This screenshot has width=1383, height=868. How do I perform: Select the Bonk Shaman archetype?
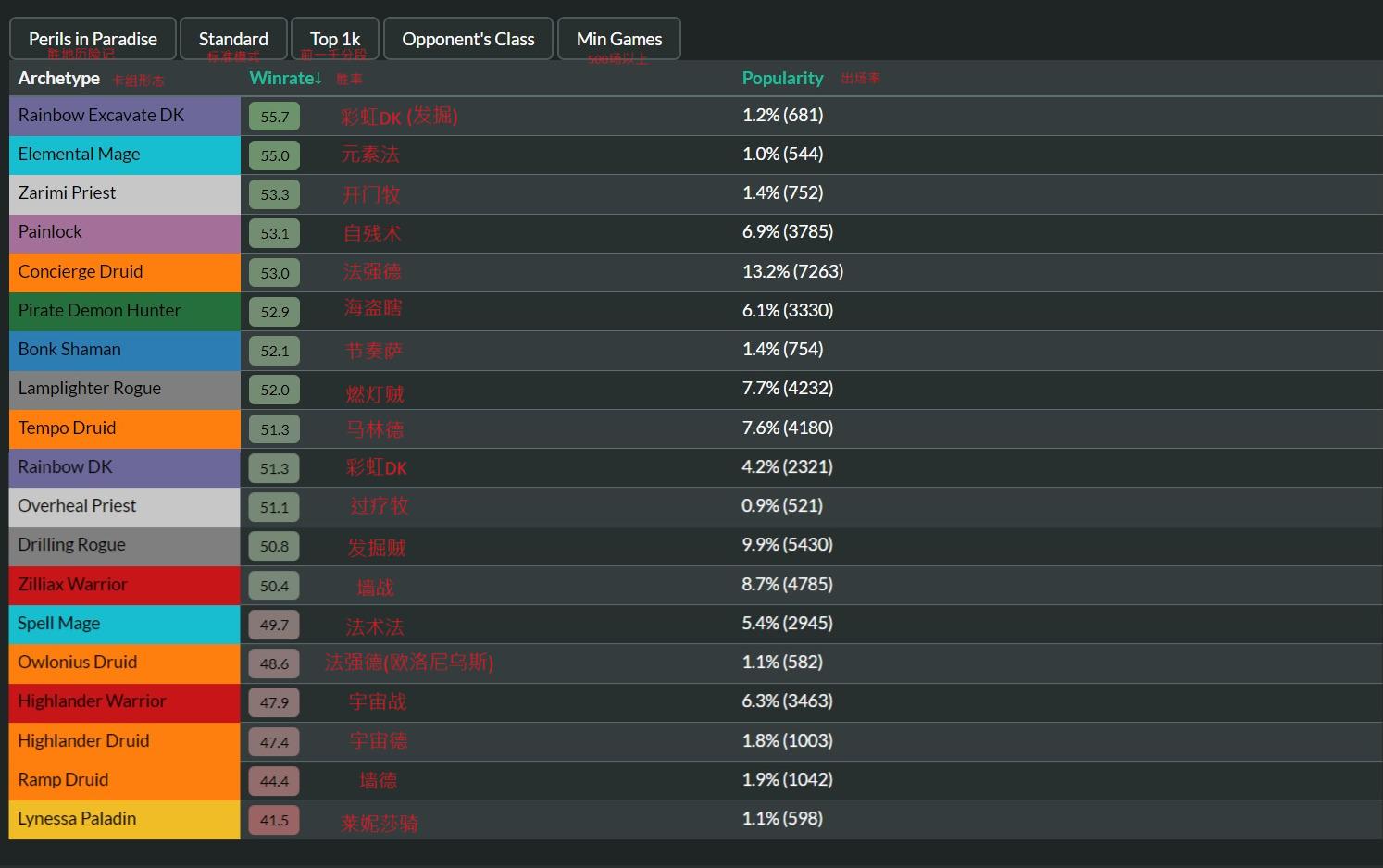pyautogui.click(x=125, y=350)
